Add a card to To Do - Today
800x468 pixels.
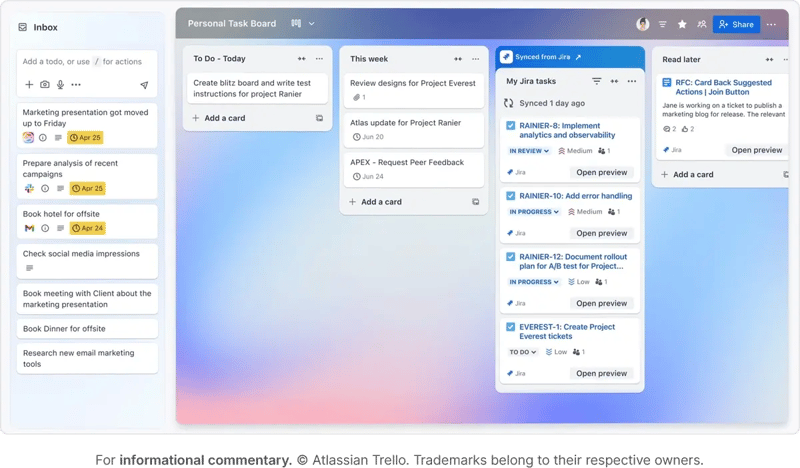tap(219, 118)
